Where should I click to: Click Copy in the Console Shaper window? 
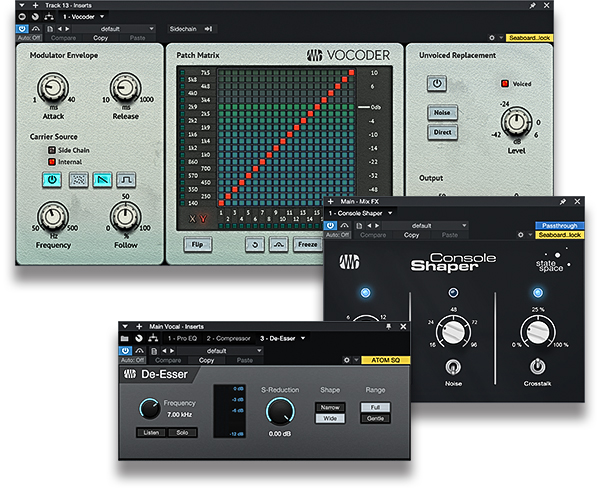411,235
